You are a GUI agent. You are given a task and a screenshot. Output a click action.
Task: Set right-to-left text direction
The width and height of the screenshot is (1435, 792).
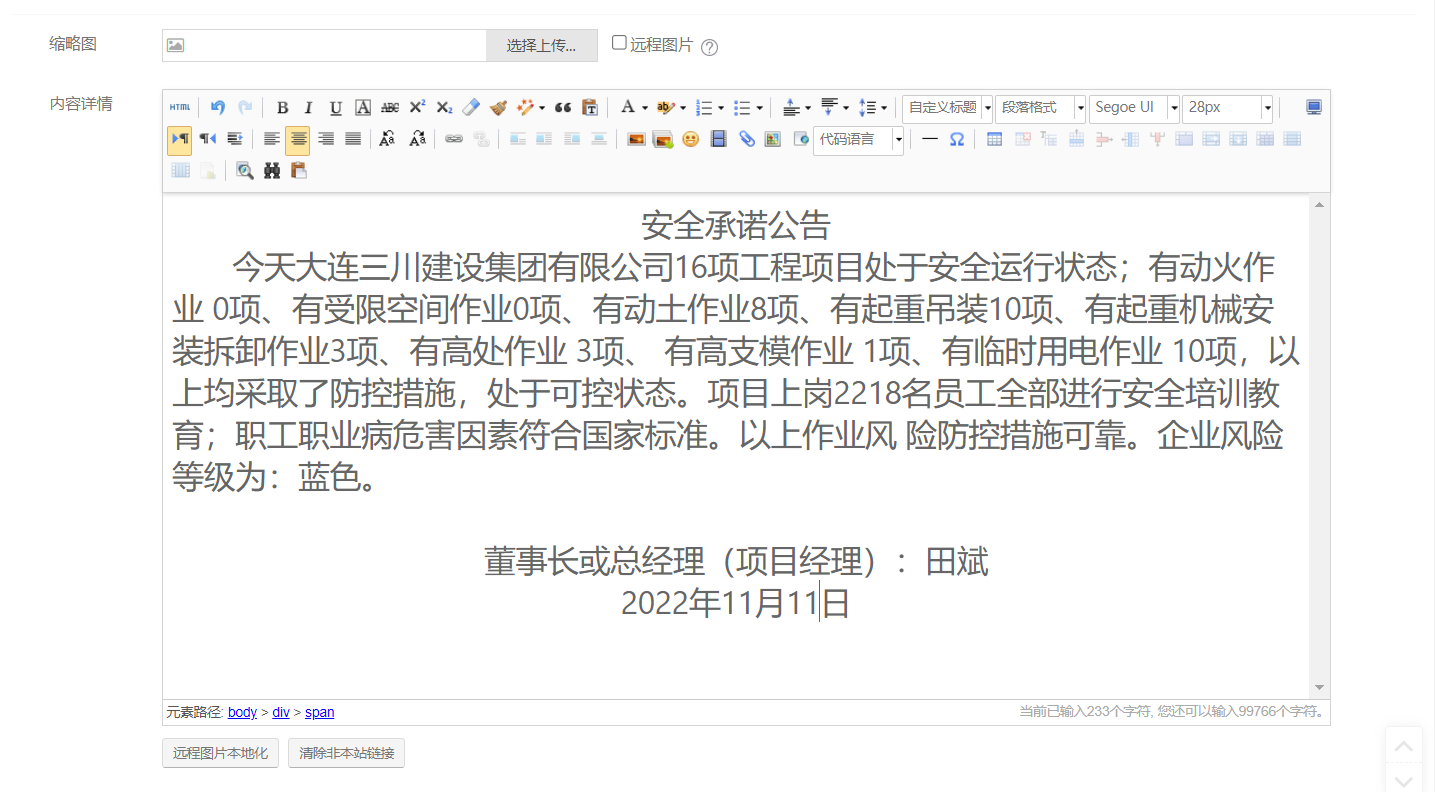207,139
